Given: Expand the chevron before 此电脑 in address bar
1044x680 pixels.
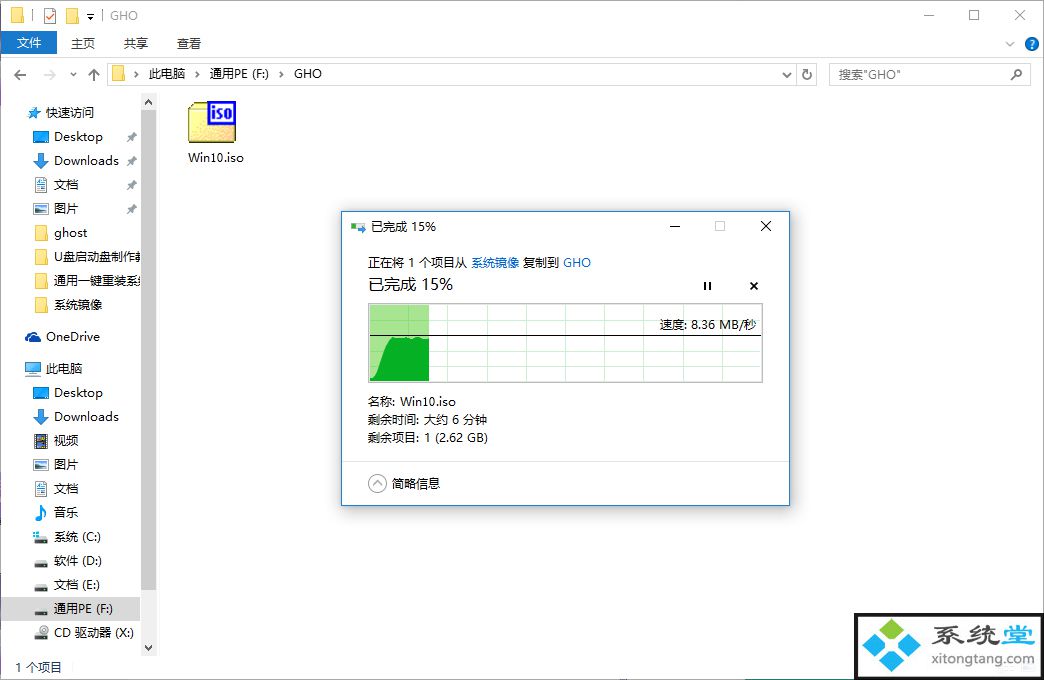Looking at the screenshot, I should pyautogui.click(x=136, y=74).
